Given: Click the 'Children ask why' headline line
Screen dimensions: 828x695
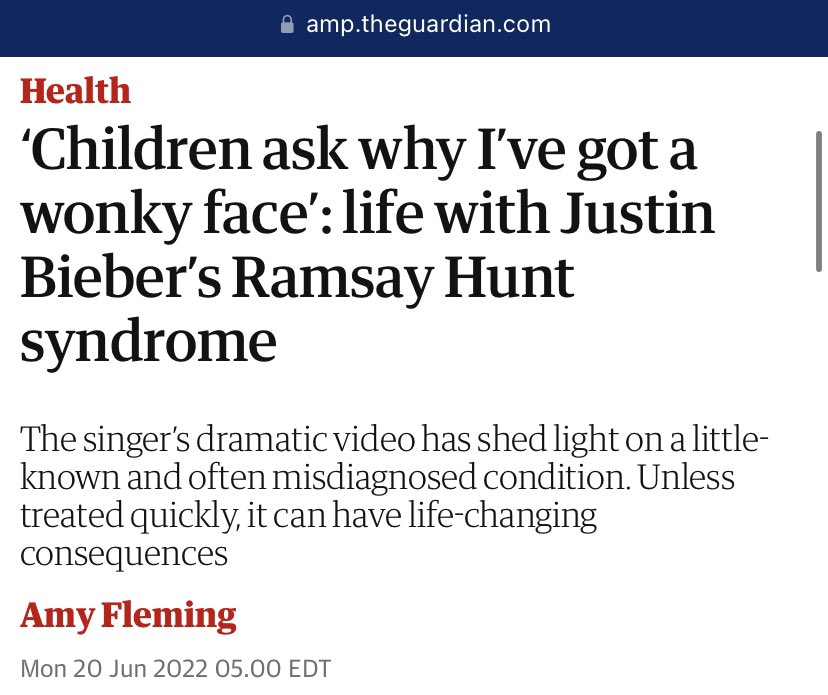Looking at the screenshot, I should pos(359,152).
